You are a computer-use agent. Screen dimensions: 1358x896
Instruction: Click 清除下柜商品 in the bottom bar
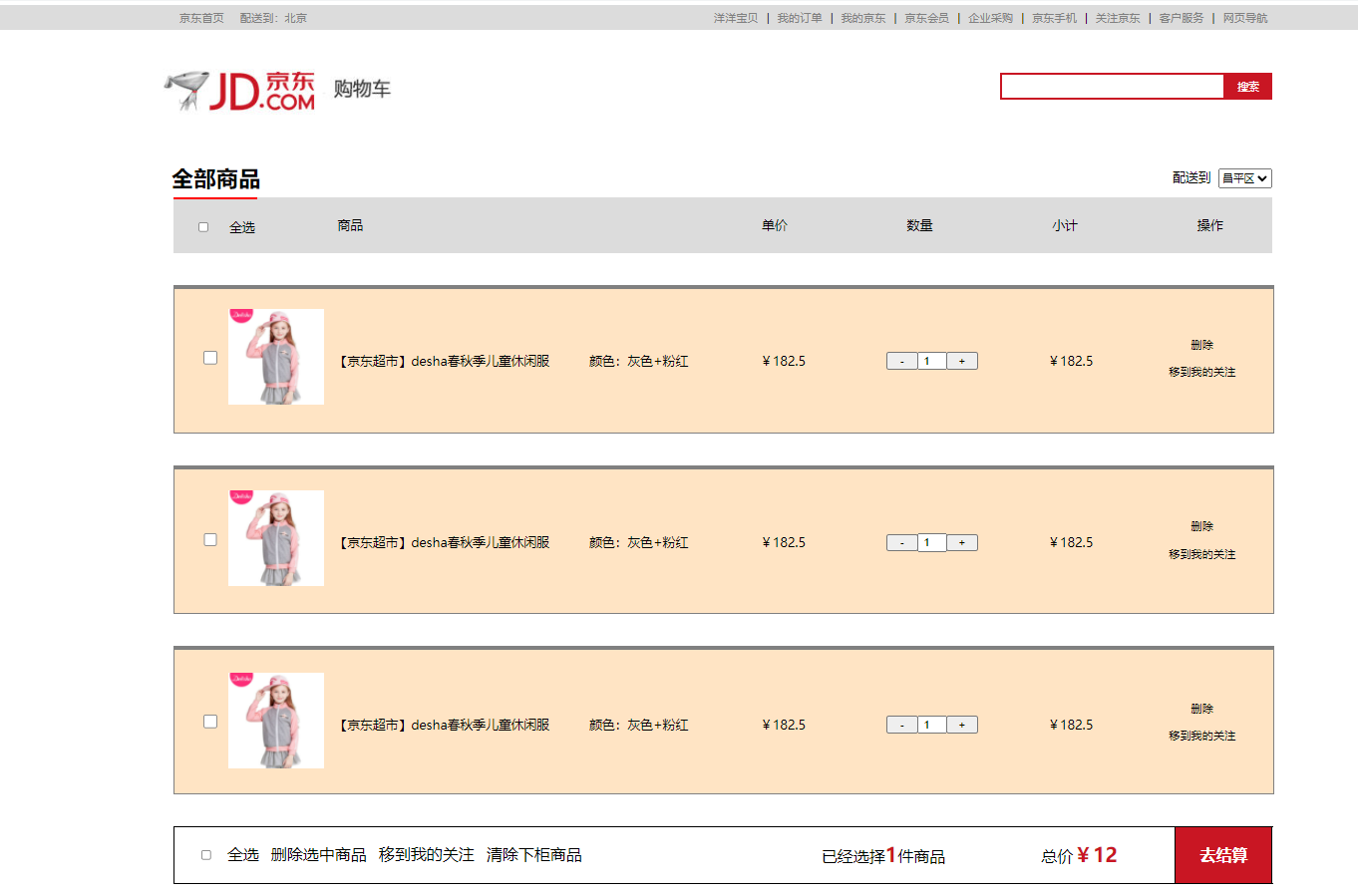coord(534,855)
